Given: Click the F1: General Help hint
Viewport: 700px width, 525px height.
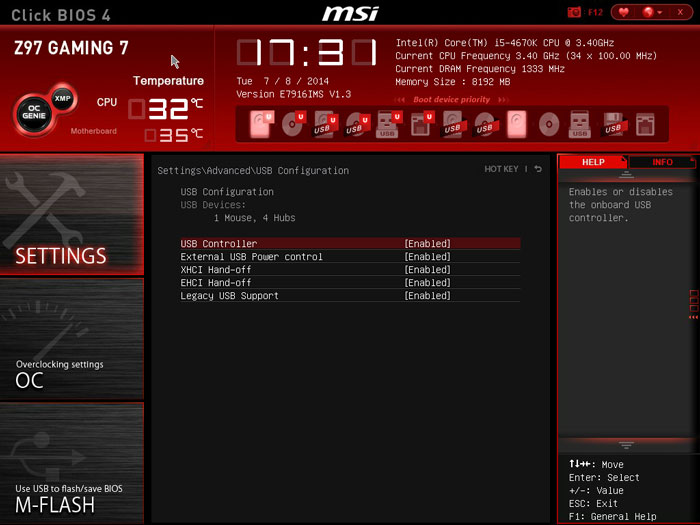Looking at the screenshot, I should tap(612, 517).
